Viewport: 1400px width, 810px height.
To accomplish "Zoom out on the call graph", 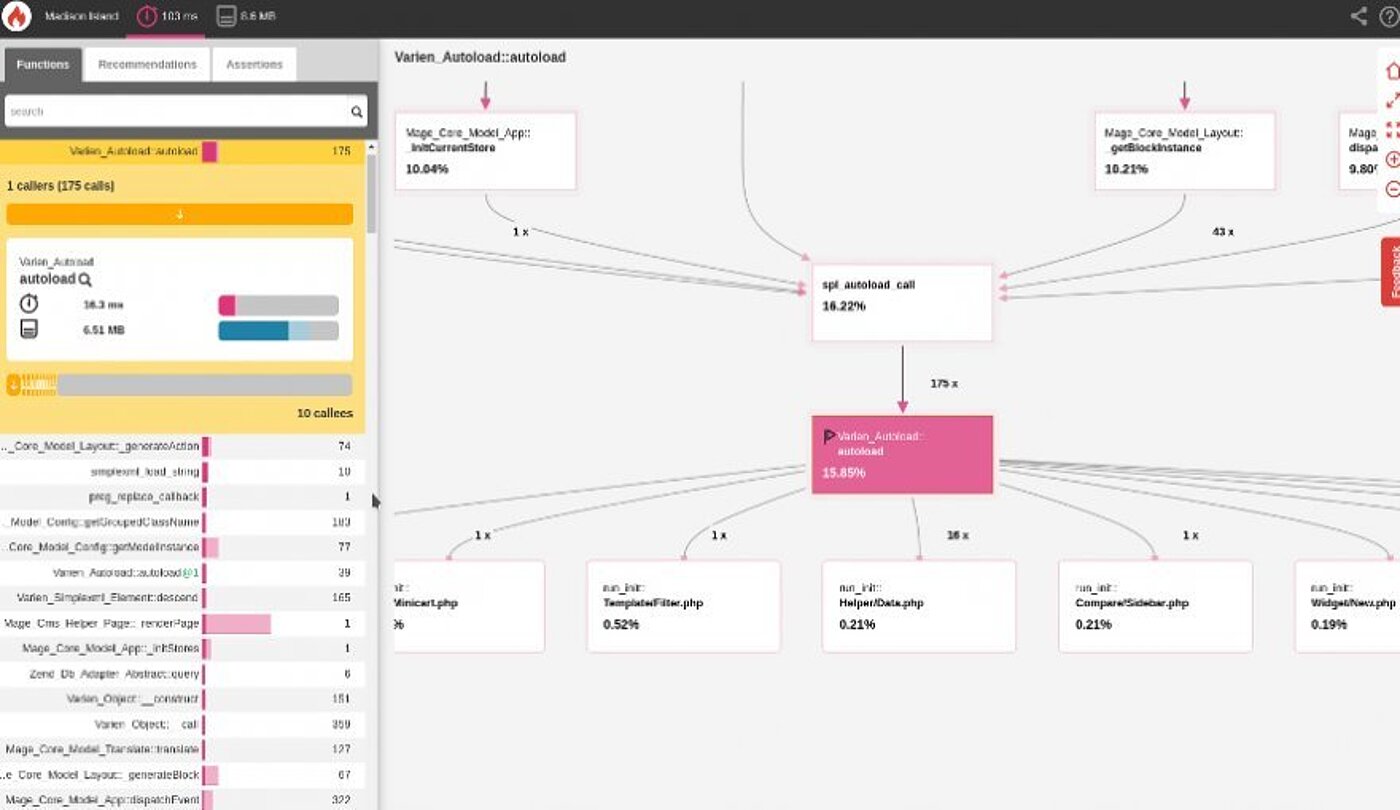I will (1391, 189).
